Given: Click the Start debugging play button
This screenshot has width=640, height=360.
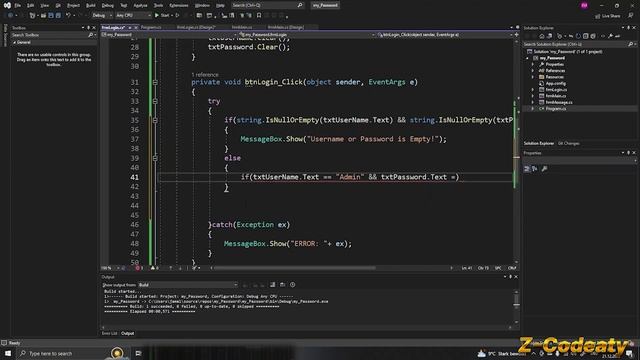Looking at the screenshot, I should coord(157,16).
